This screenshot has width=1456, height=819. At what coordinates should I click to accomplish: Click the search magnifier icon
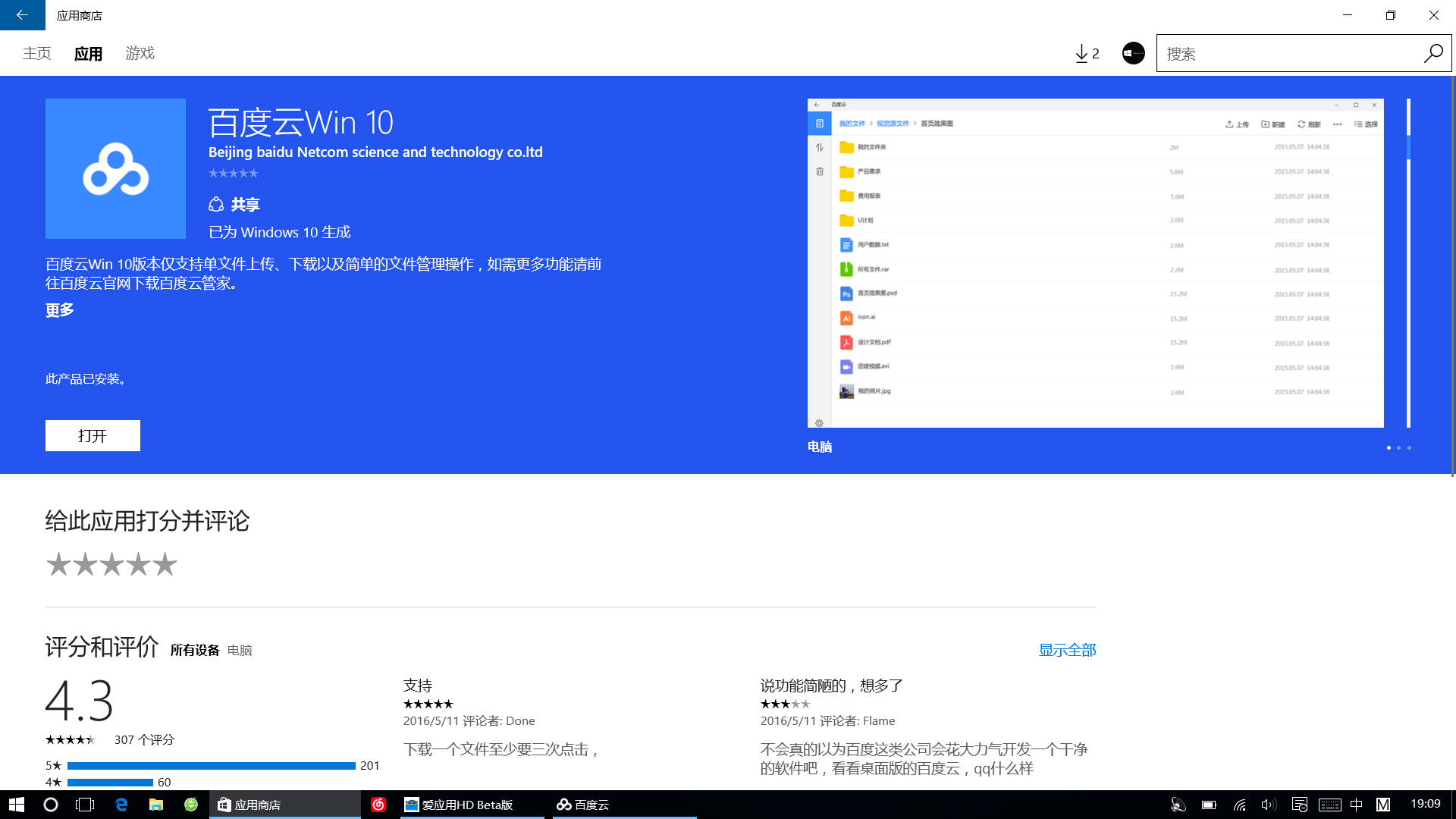[x=1432, y=54]
